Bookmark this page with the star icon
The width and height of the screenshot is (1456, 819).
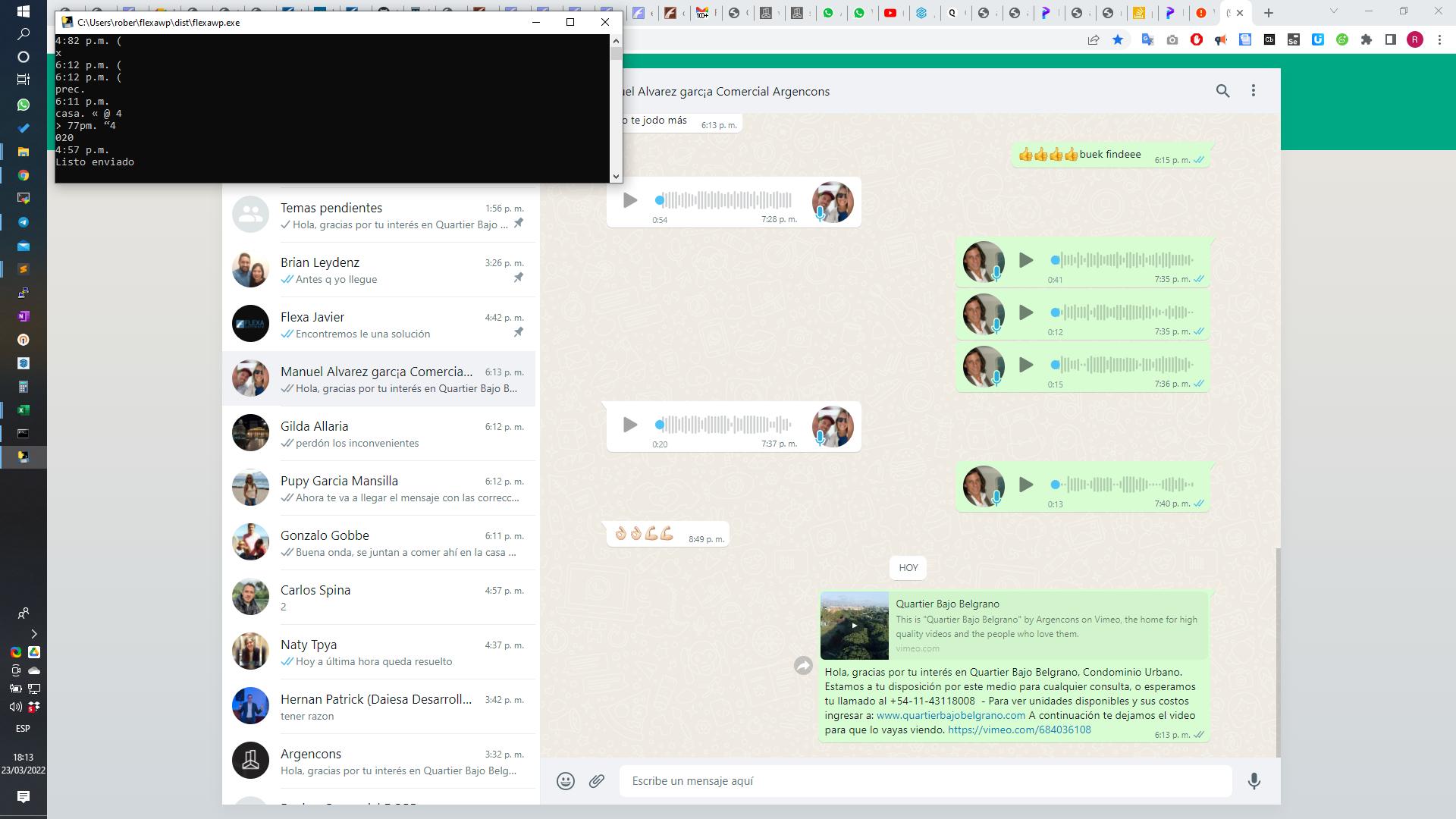(1118, 39)
